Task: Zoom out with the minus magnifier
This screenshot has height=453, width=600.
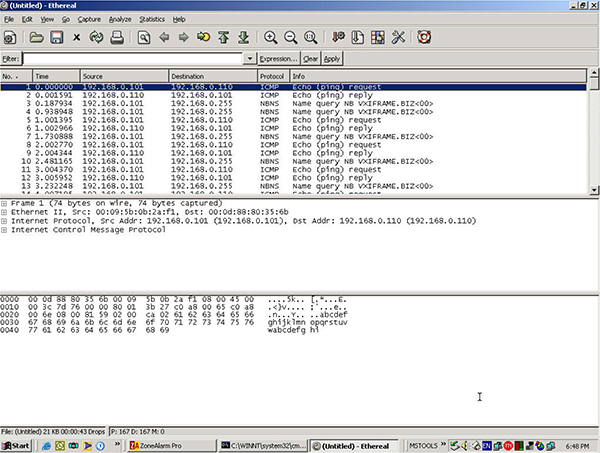Action: click(x=290, y=37)
